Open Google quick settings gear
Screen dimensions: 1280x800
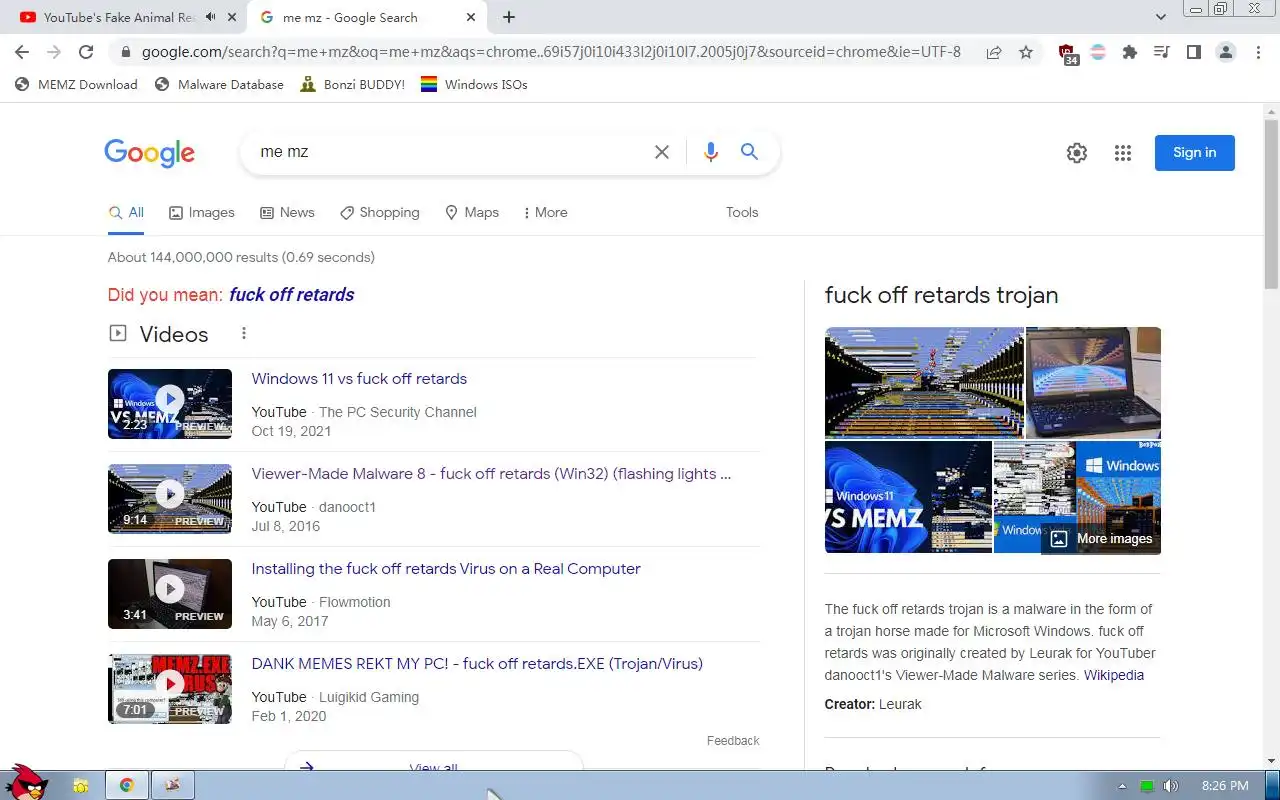coord(1077,153)
